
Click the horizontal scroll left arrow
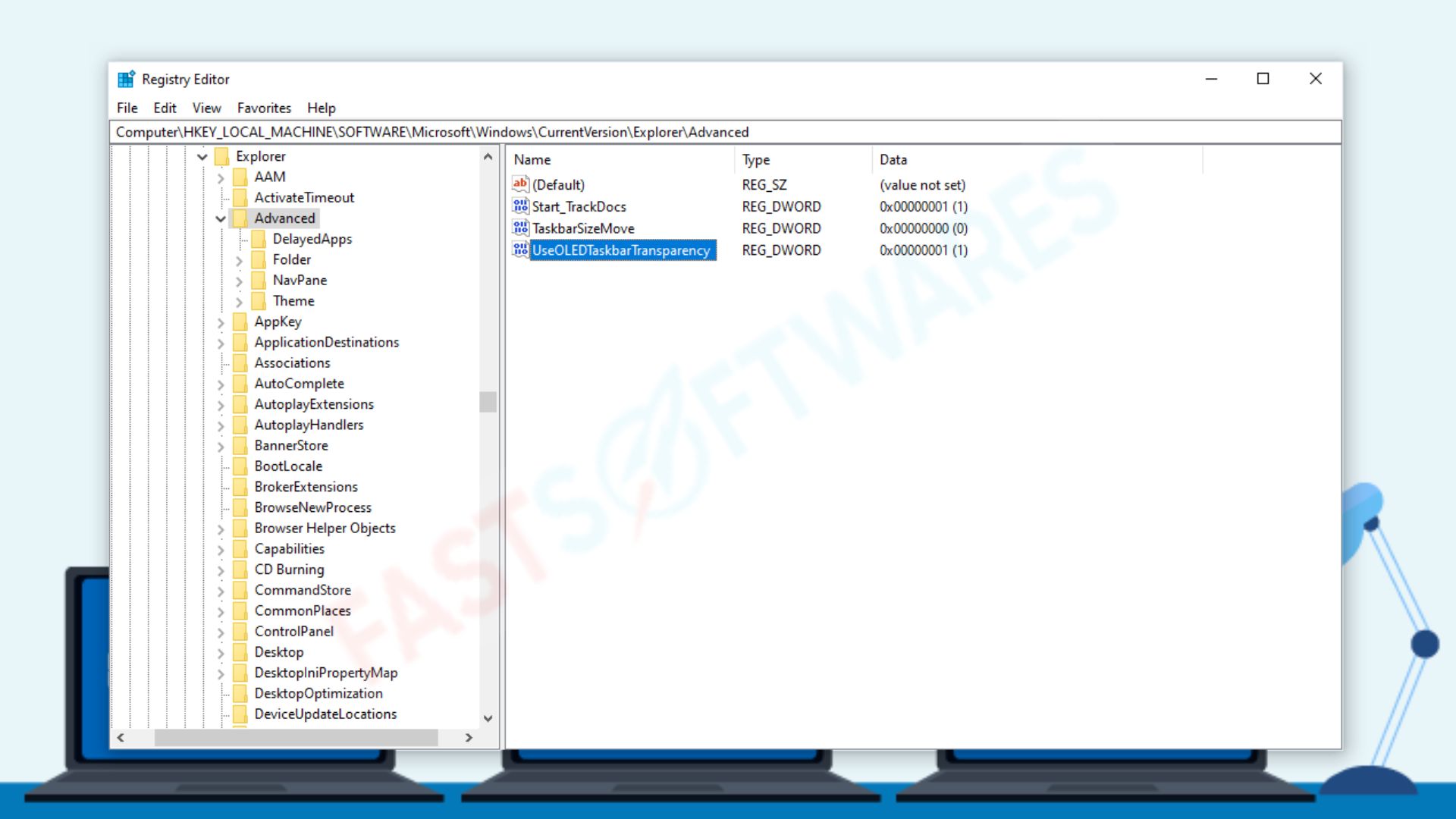[121, 737]
